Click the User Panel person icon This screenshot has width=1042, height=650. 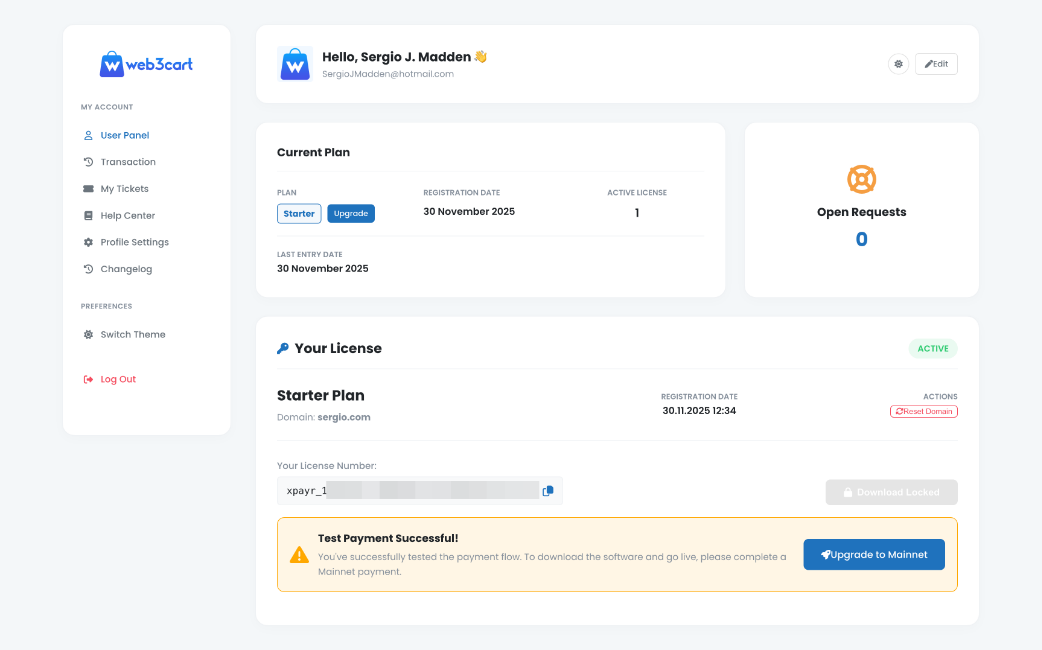[x=88, y=135]
